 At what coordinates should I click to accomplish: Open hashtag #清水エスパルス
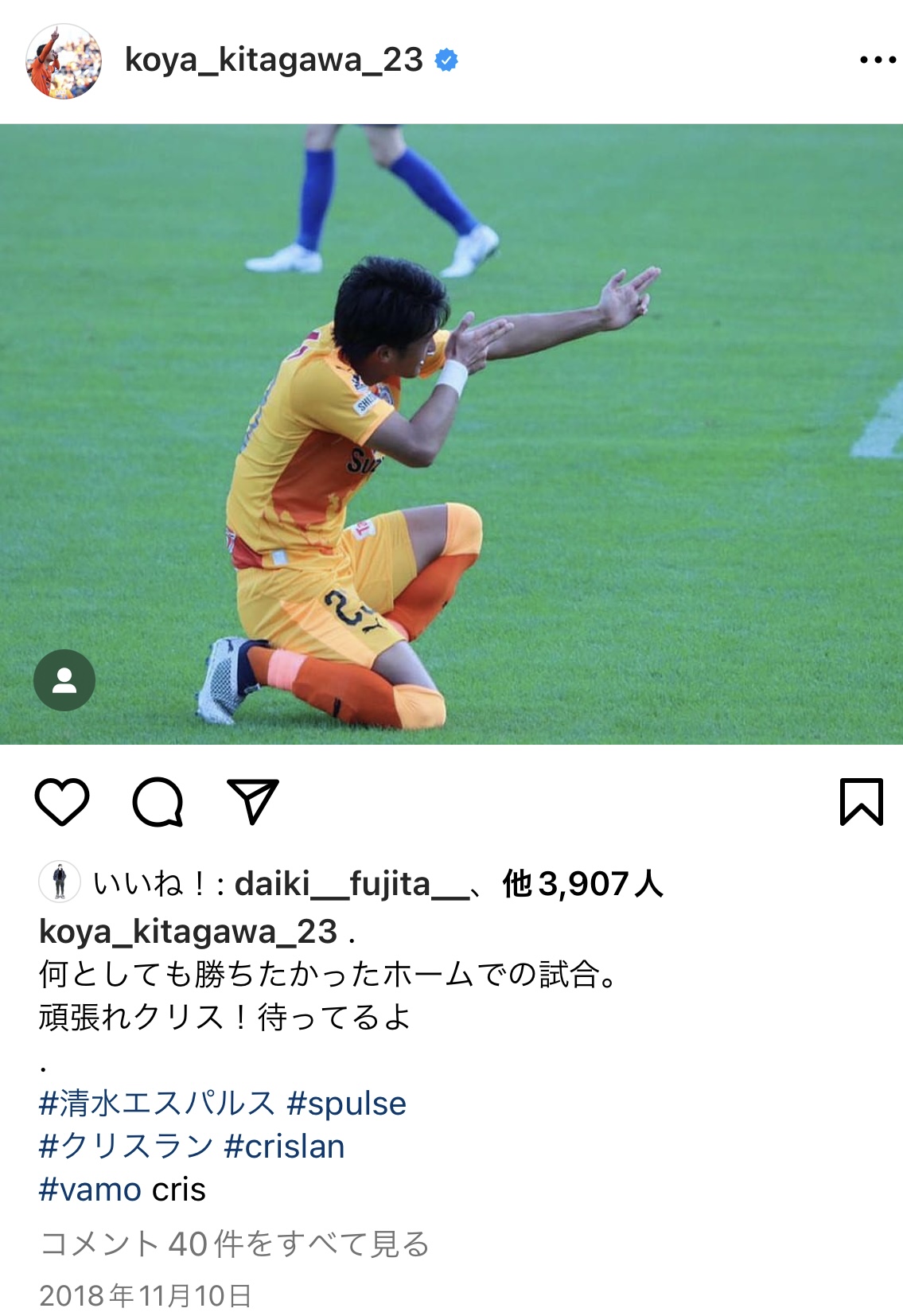pos(157,1104)
